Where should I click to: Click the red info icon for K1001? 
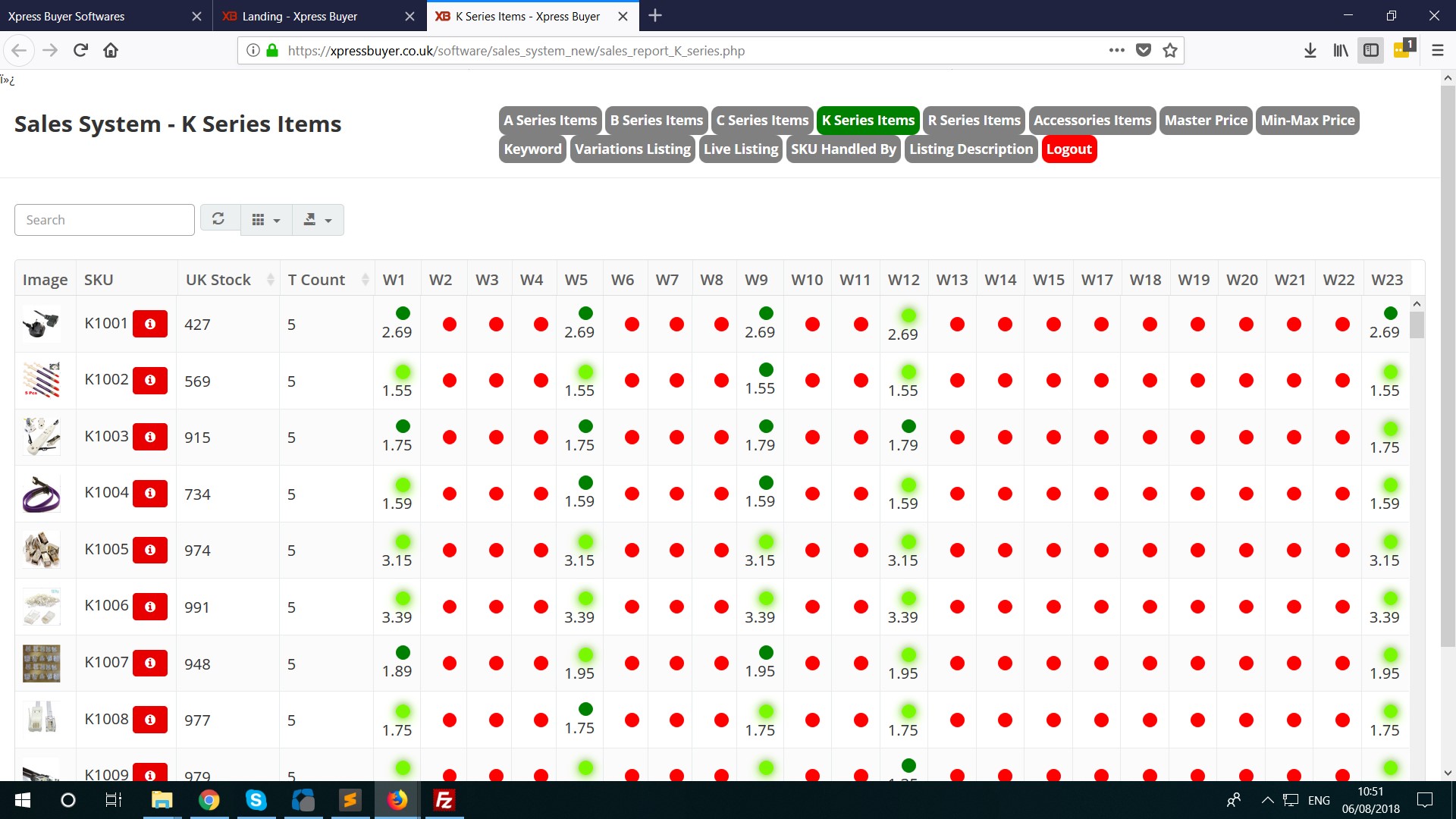[150, 324]
